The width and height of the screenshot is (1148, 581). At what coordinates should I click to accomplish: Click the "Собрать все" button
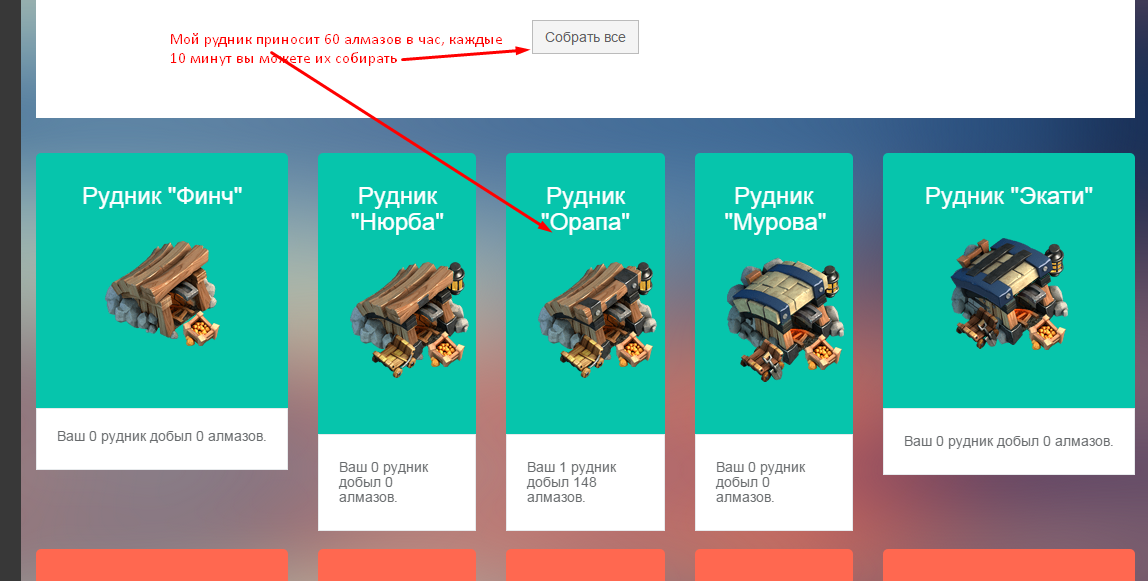(x=585, y=37)
